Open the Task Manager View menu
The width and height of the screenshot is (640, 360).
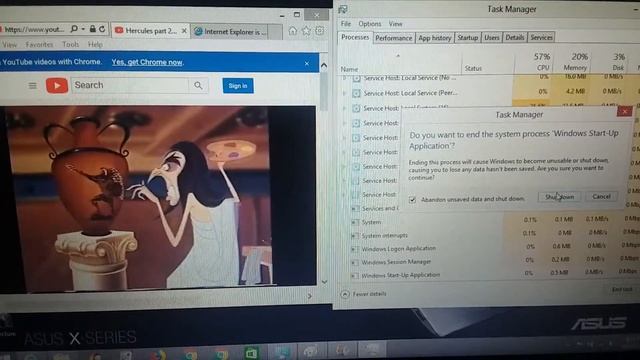pyautogui.click(x=395, y=24)
